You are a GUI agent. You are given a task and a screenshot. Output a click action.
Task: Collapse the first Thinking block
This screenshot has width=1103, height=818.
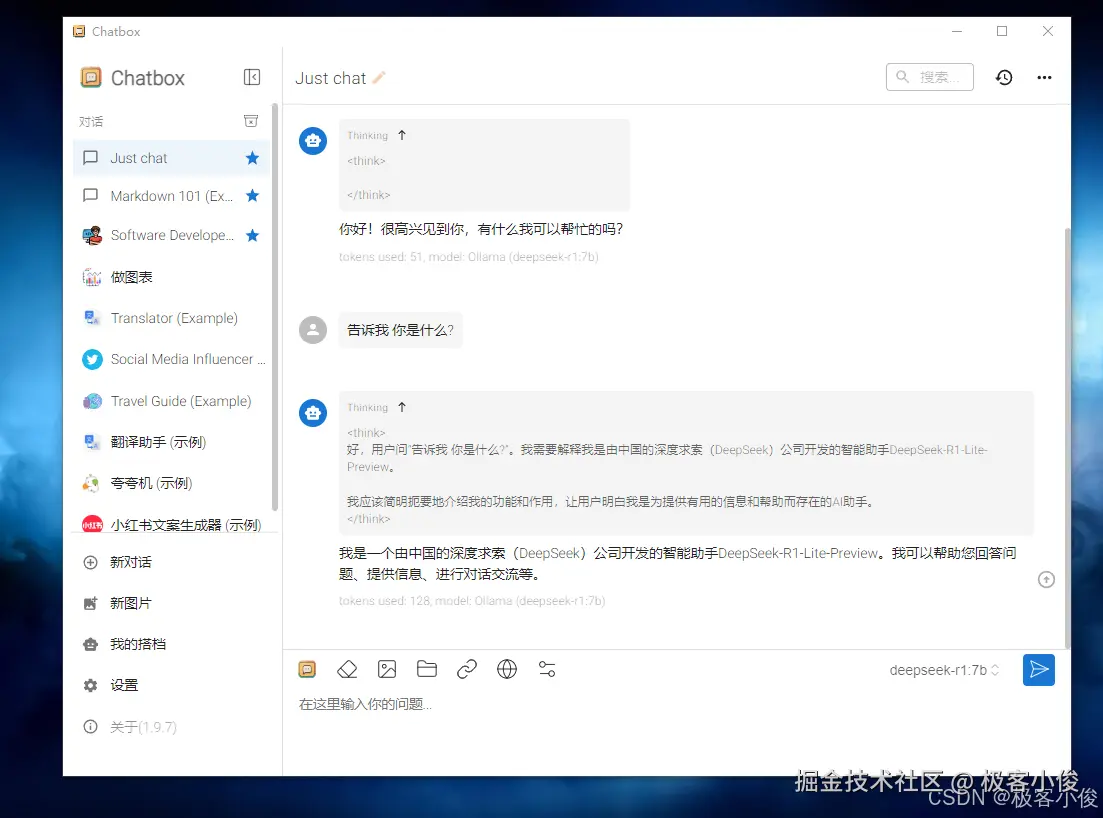pos(402,135)
